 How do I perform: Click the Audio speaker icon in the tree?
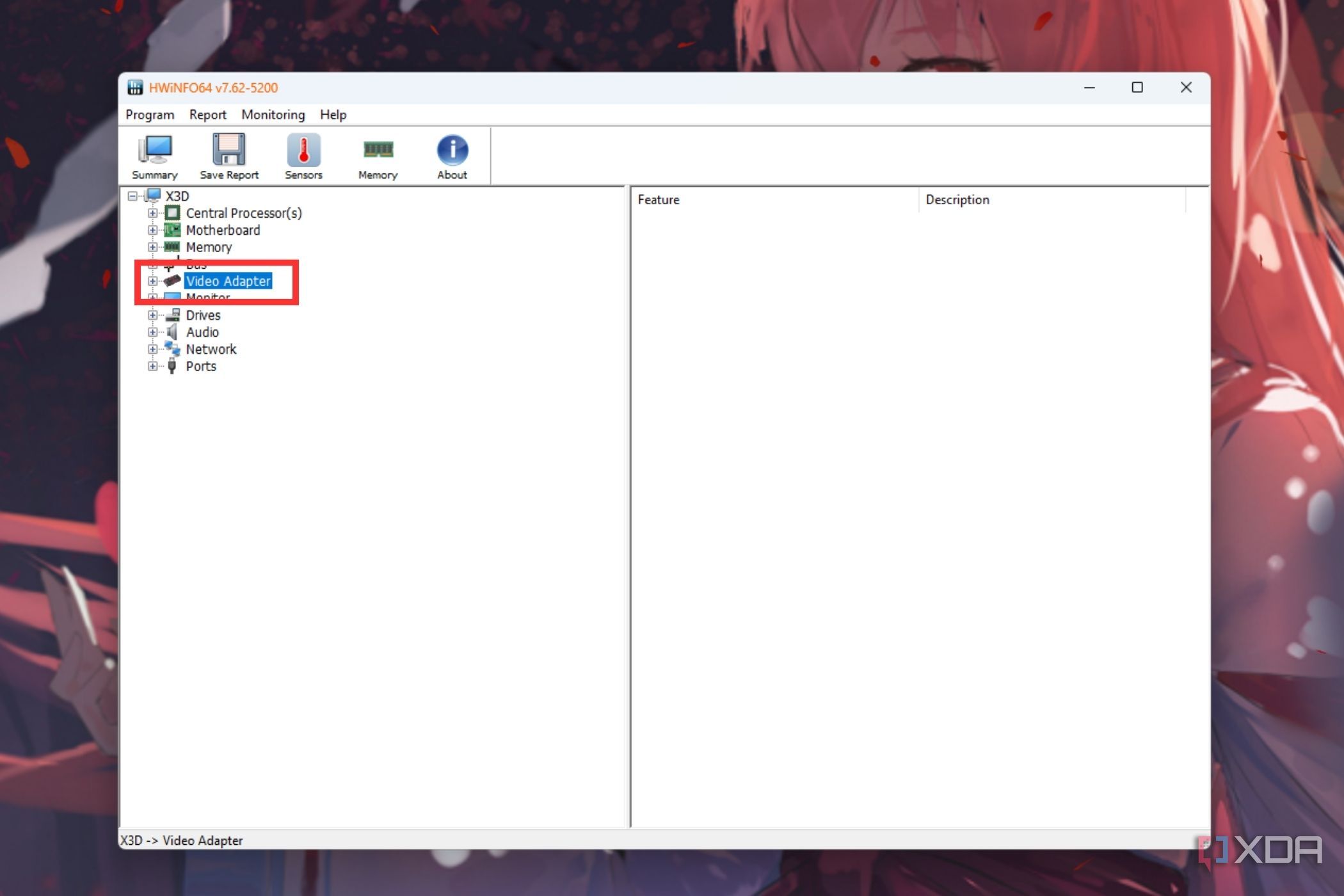click(172, 332)
